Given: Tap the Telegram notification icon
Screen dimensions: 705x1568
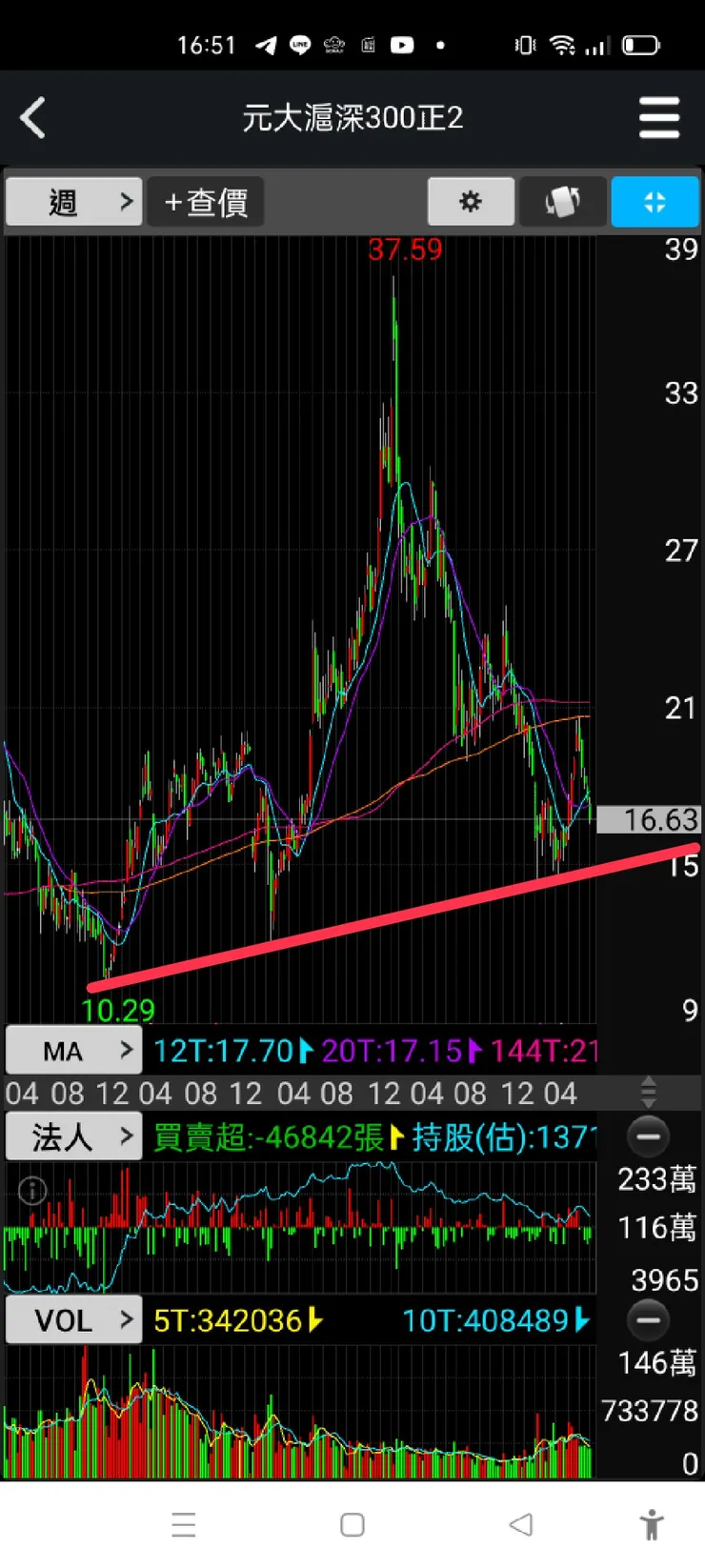Looking at the screenshot, I should [266, 45].
